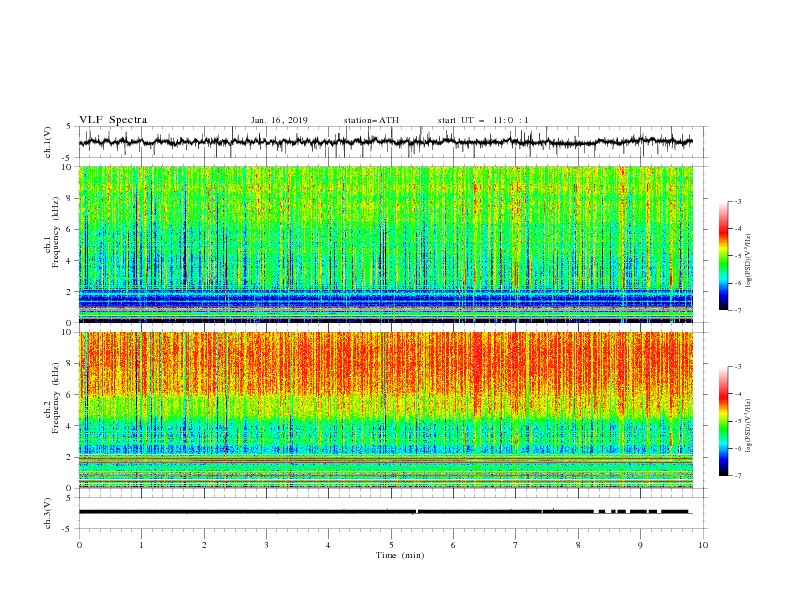Click the "-7" tick on ch.2 colorbar

(737, 475)
